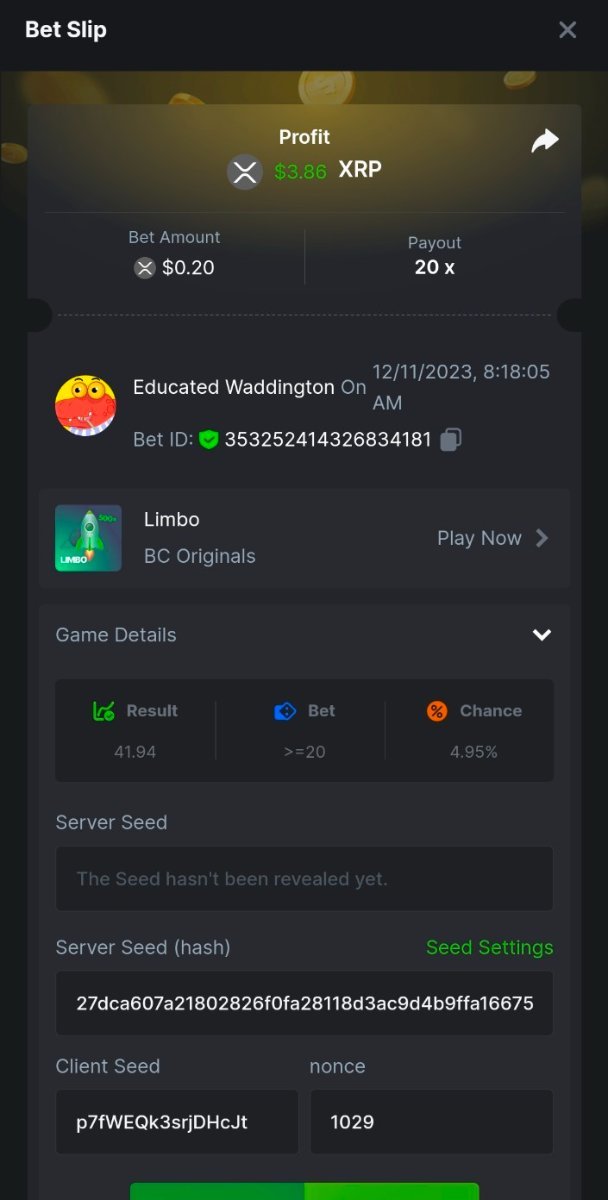Click the green Result chart icon
Viewport: 608px width, 1200px height.
pos(103,711)
